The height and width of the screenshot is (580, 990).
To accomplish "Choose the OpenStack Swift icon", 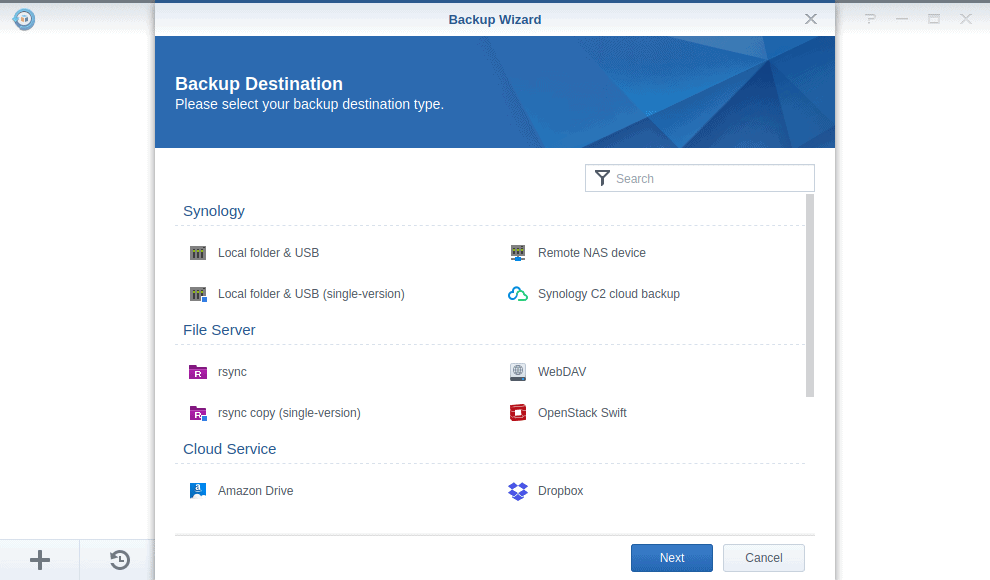I will [x=518, y=412].
